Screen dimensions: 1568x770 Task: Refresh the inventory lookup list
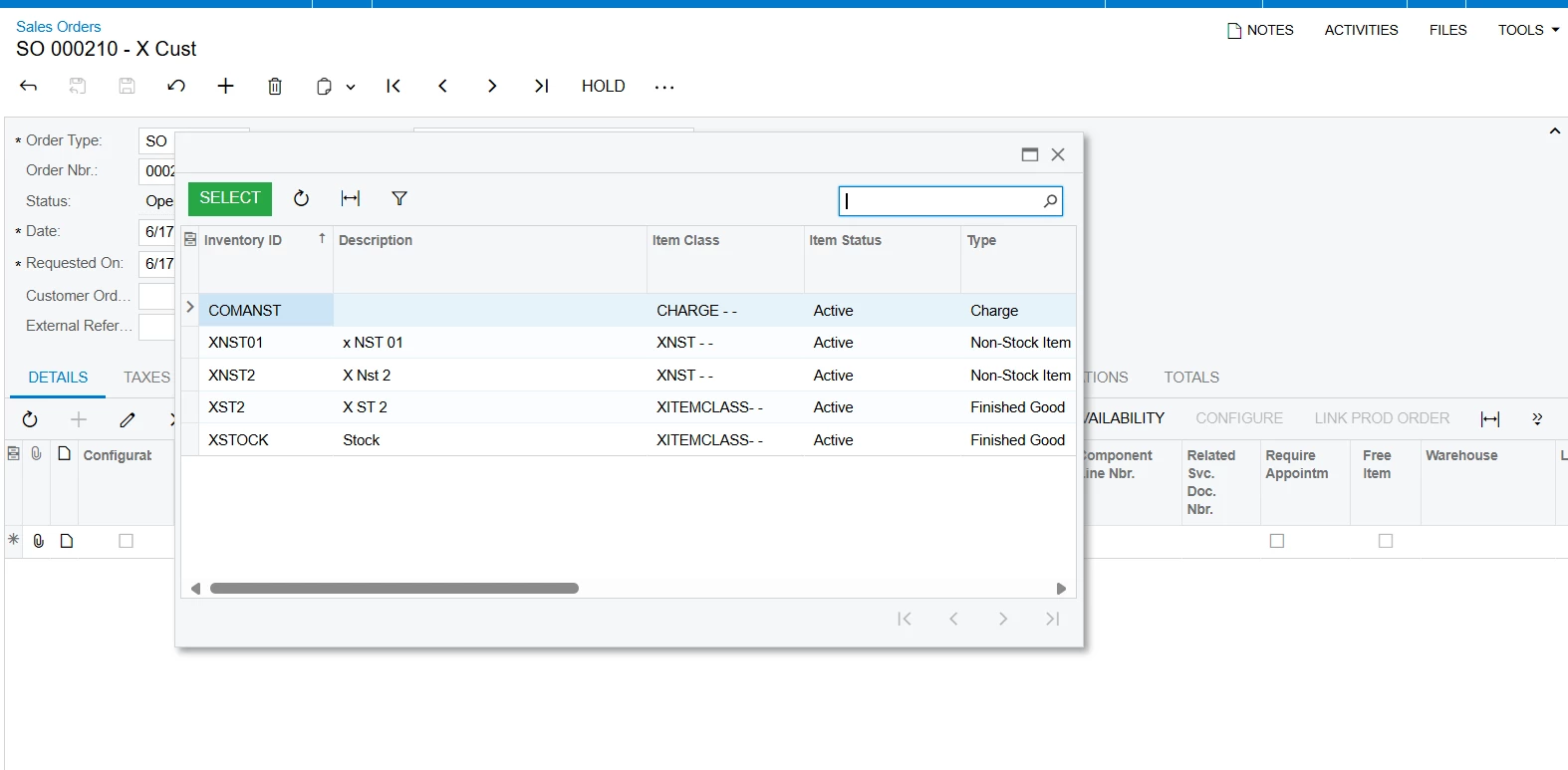tap(301, 198)
